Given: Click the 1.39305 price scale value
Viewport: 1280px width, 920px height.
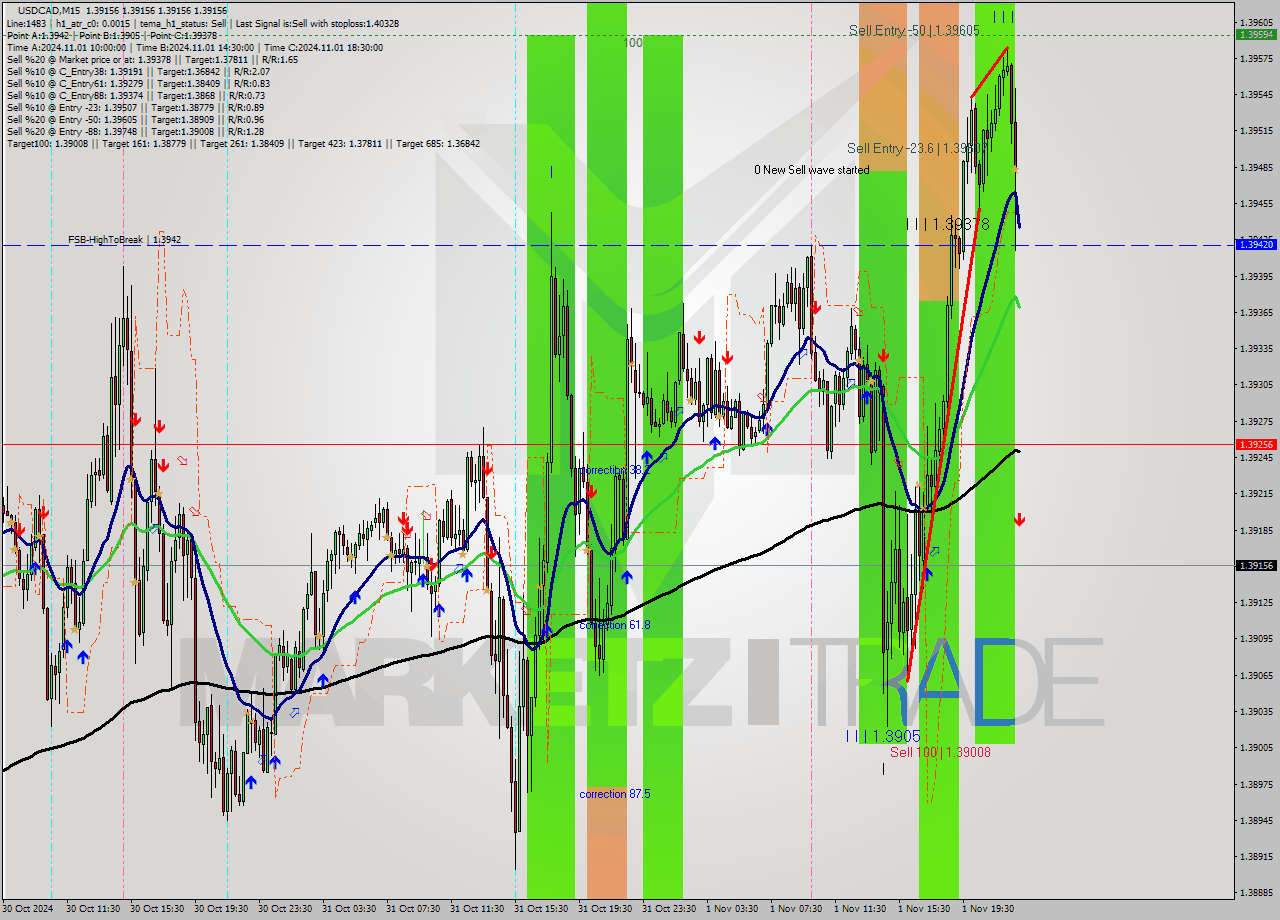Looking at the screenshot, I should 1256,385.
